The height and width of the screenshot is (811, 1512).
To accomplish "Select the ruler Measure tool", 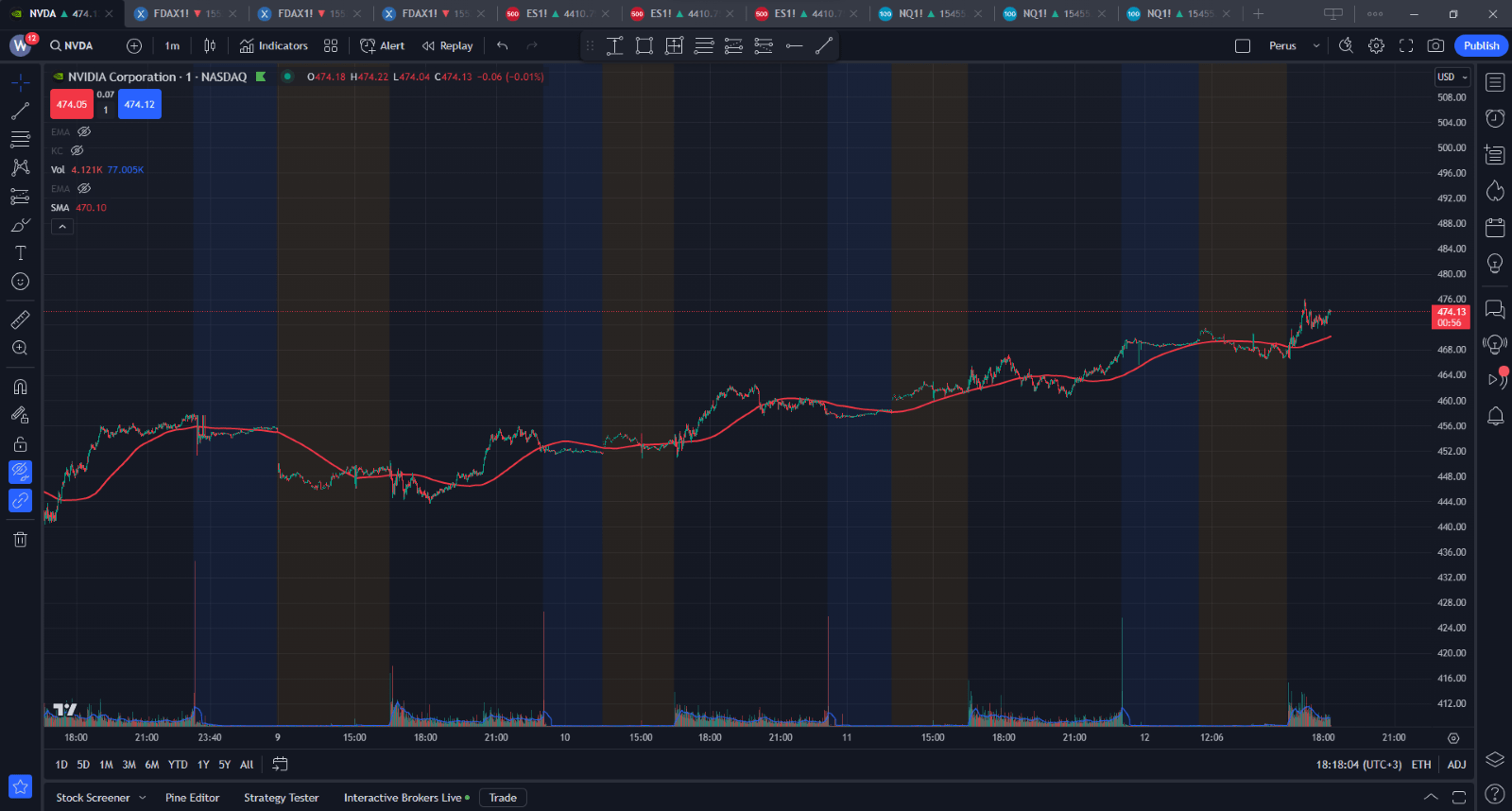I will (20, 319).
